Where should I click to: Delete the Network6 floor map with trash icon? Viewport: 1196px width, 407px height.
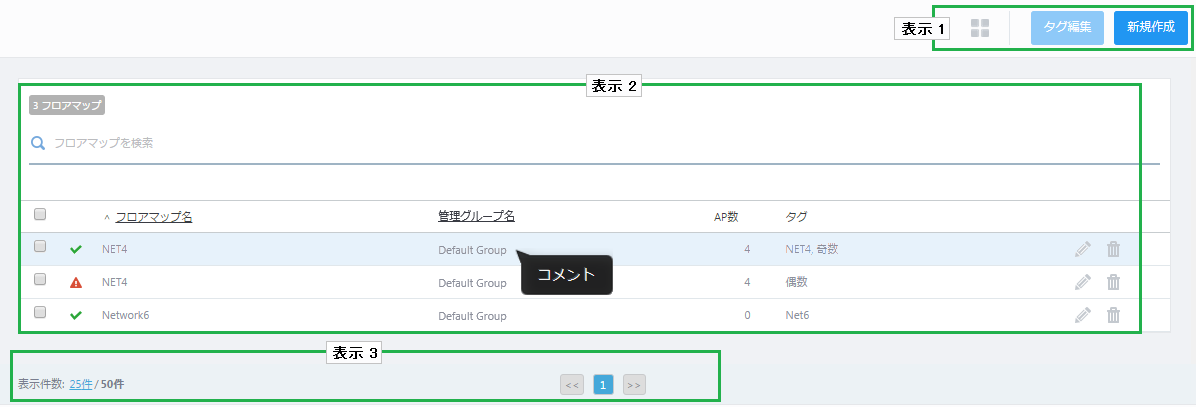(1113, 315)
